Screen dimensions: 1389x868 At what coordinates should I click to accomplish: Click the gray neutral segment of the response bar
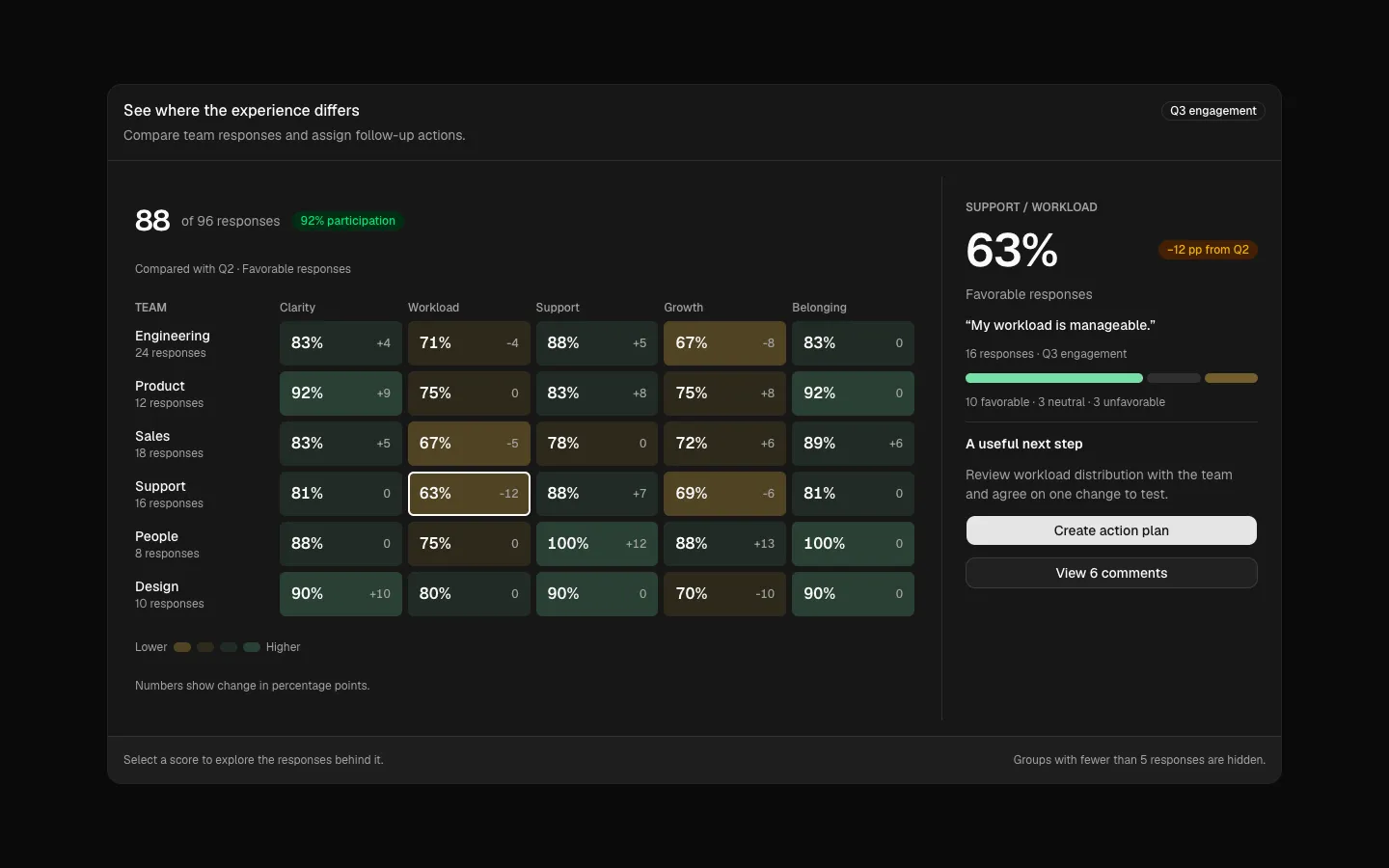(x=1174, y=378)
